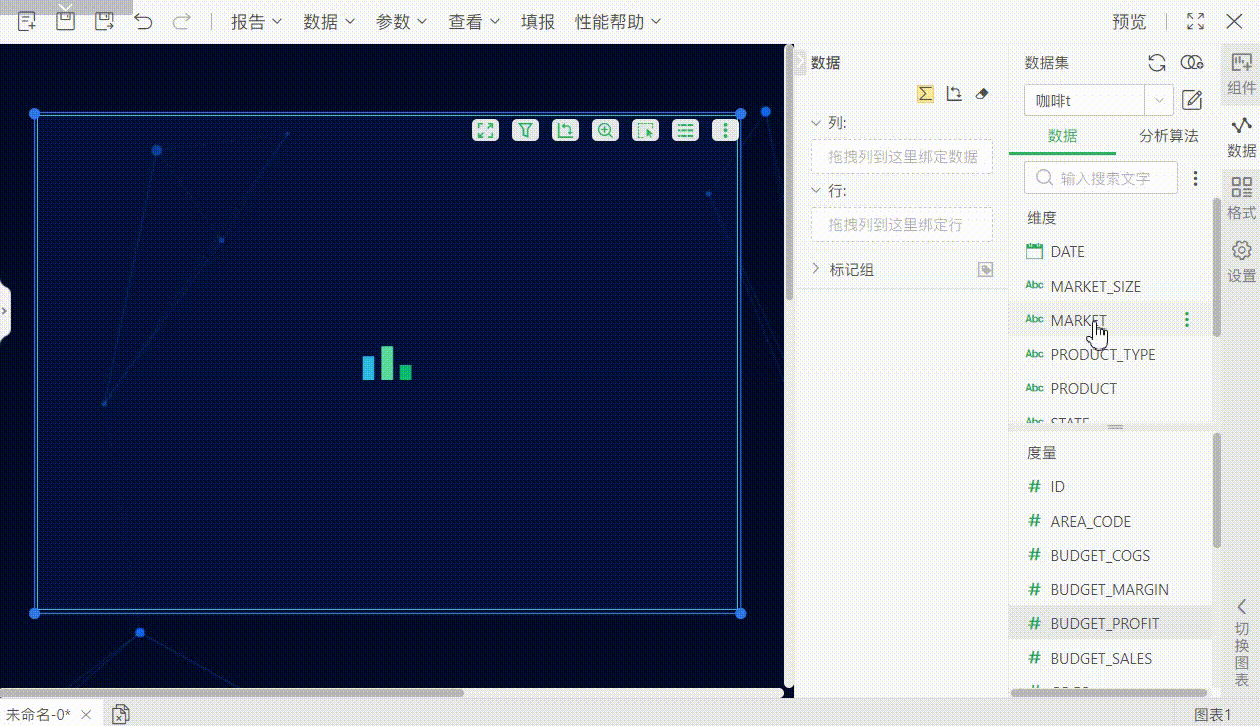Edit dataset 咖啡t with the pencil icon

click(1192, 100)
